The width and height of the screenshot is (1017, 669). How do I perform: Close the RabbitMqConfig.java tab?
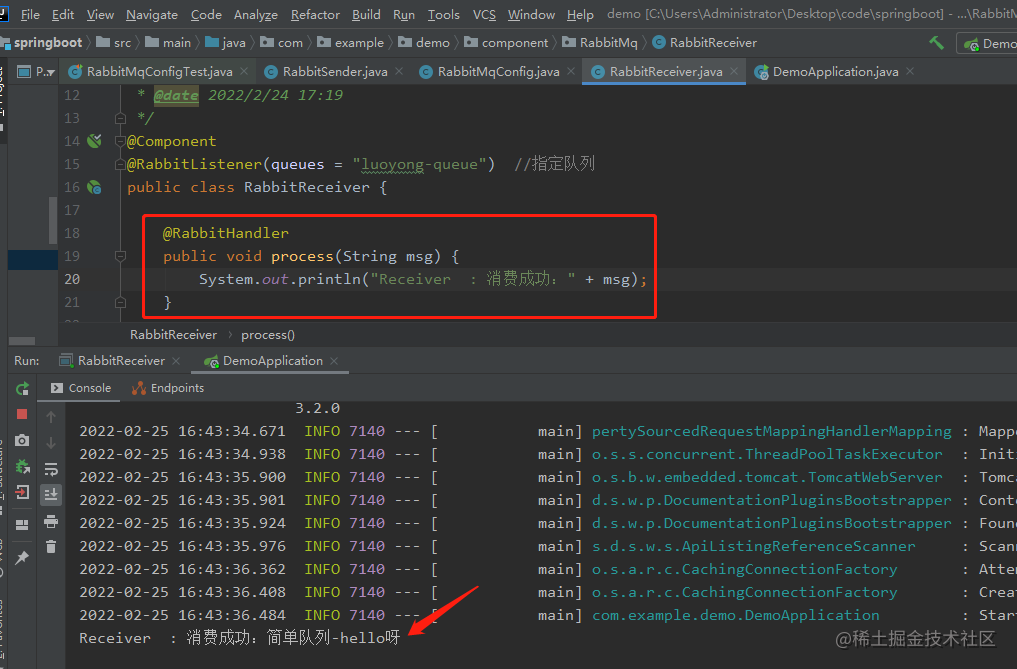coord(571,71)
